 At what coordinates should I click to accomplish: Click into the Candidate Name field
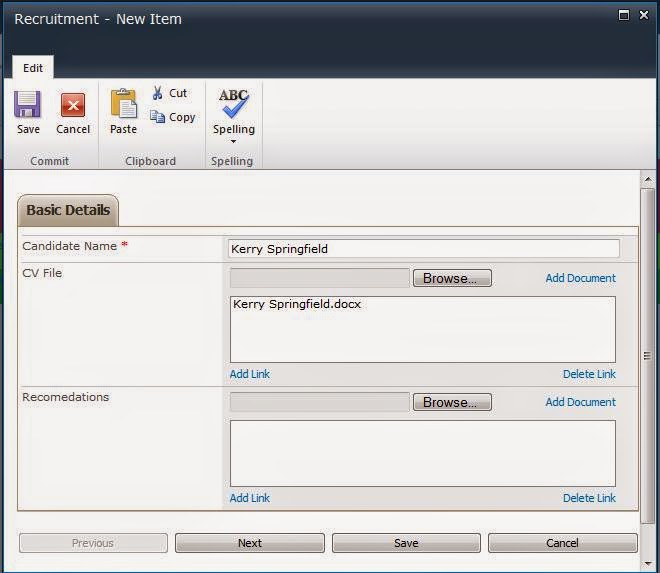(423, 249)
